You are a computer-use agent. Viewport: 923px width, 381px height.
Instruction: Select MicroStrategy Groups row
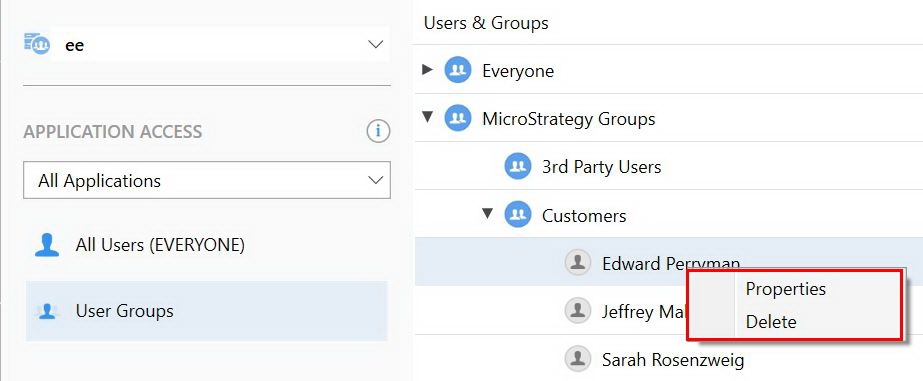pos(669,118)
